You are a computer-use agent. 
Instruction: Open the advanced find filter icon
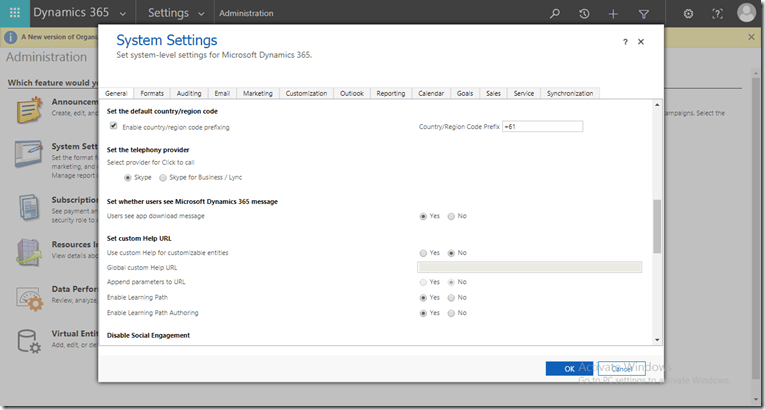pyautogui.click(x=643, y=14)
